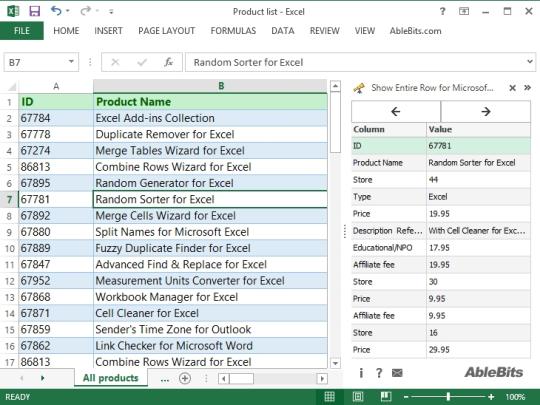Click the horizontal scrollbar right arrow
Image resolution: width=540 pixels, height=405 pixels.
point(322,379)
